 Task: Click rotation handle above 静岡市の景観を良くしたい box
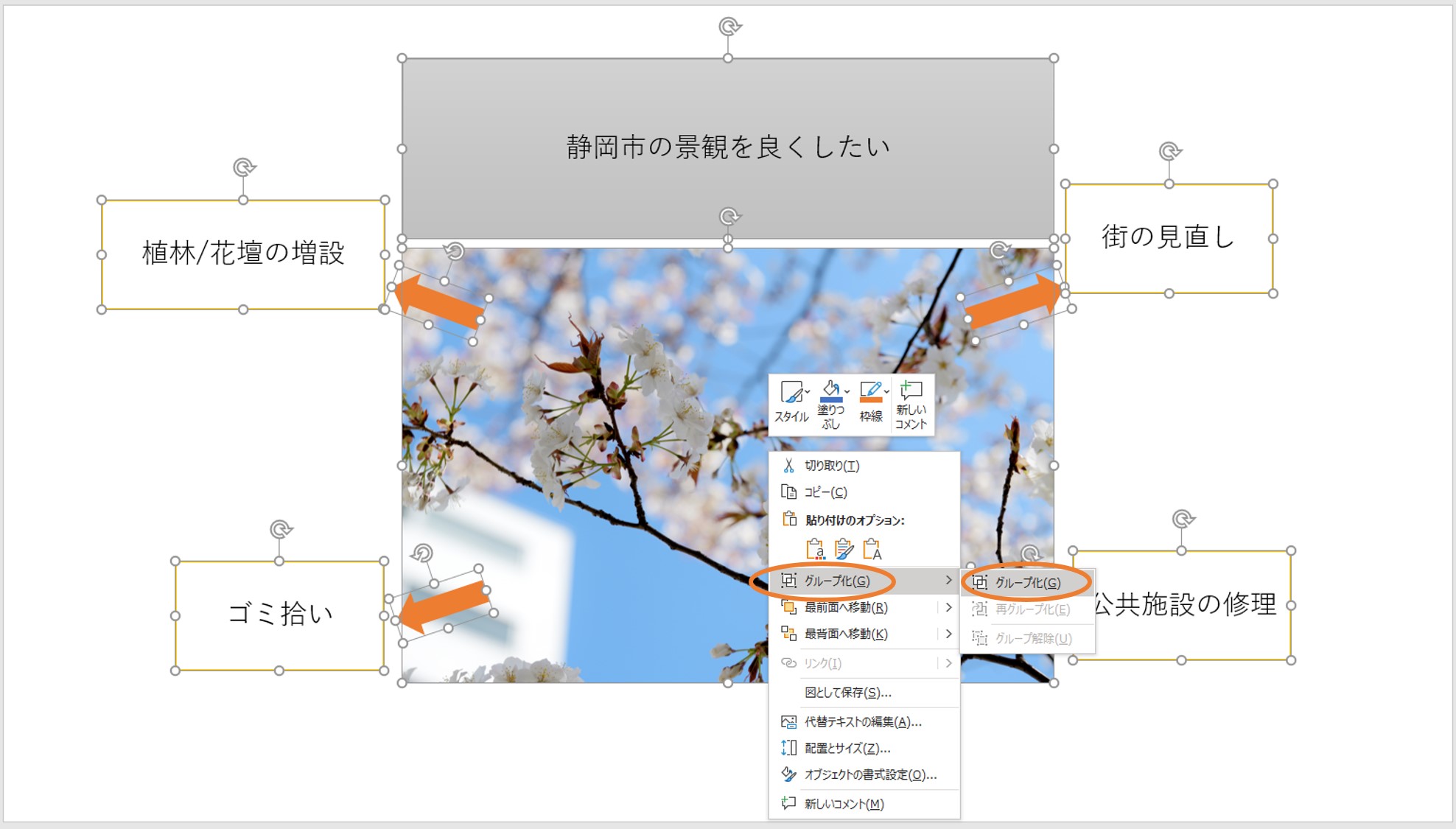coord(729,27)
